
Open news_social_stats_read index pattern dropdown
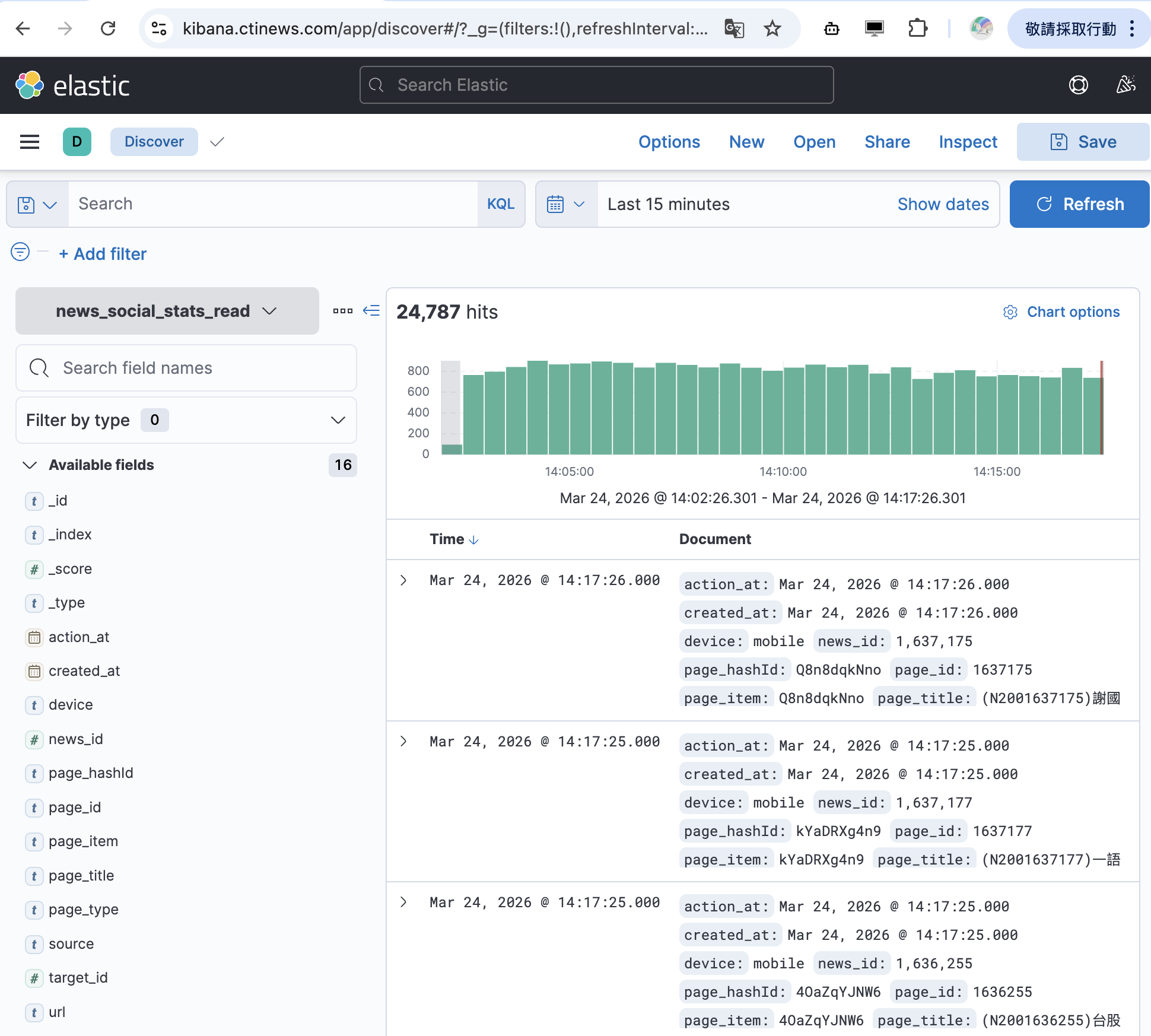click(167, 311)
